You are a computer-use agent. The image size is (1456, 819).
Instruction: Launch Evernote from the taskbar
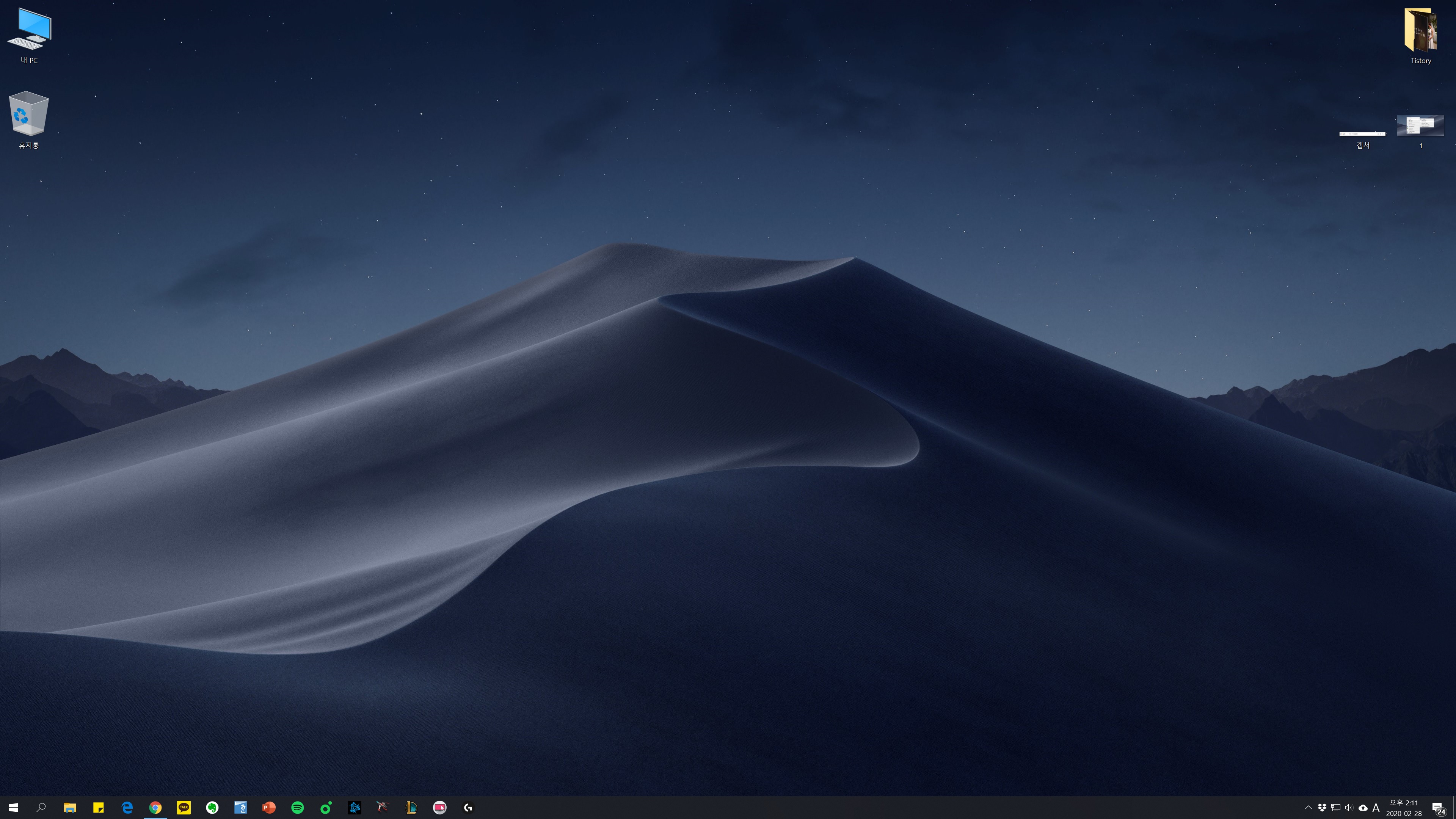(x=212, y=808)
